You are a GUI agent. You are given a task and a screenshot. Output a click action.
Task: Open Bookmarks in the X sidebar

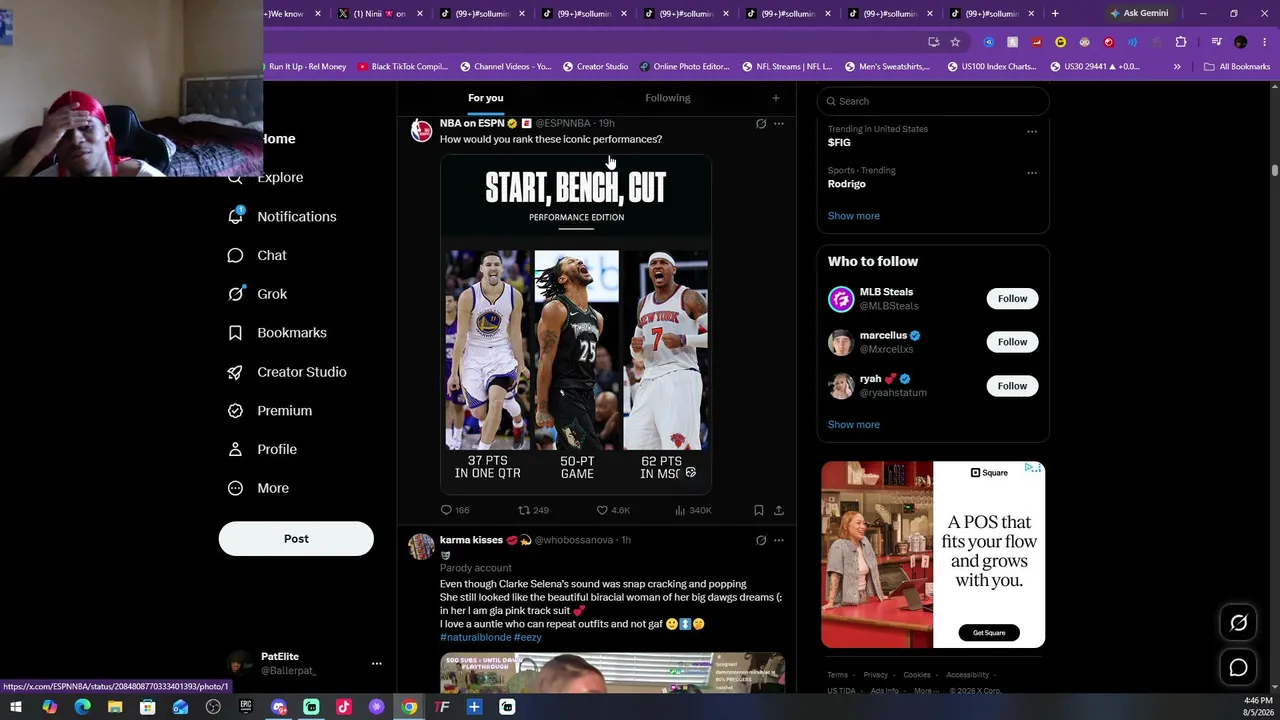click(277, 333)
